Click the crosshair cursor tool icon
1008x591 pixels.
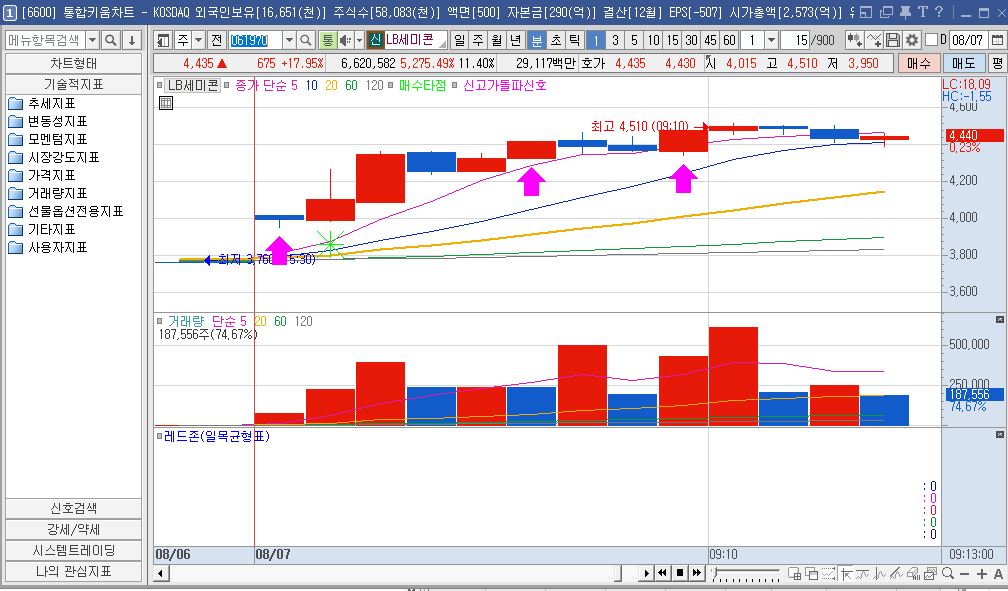click(846, 573)
